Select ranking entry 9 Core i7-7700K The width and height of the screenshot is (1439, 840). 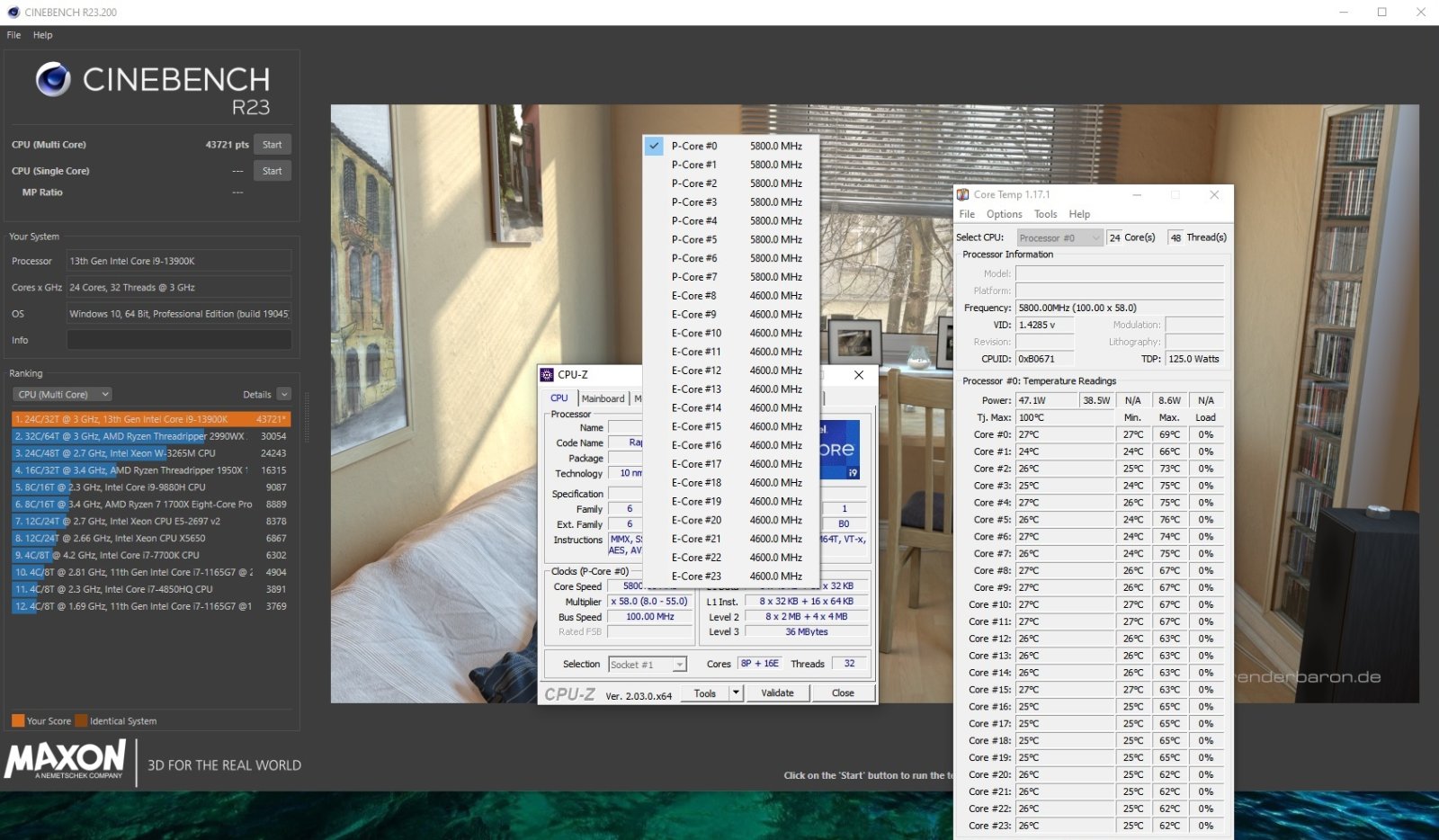[151, 555]
